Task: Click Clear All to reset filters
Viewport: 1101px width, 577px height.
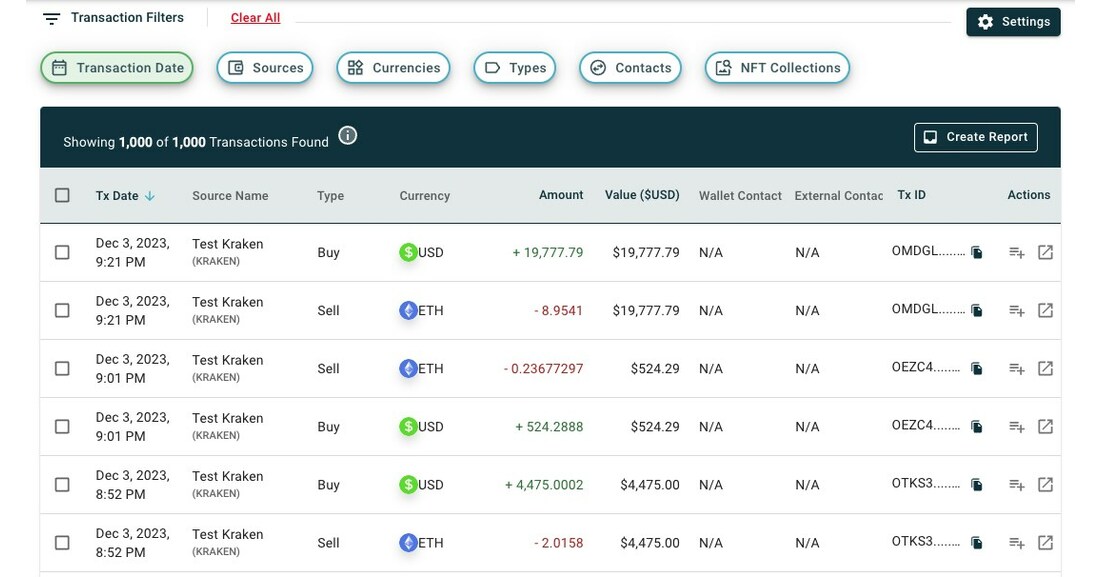Action: tap(255, 17)
